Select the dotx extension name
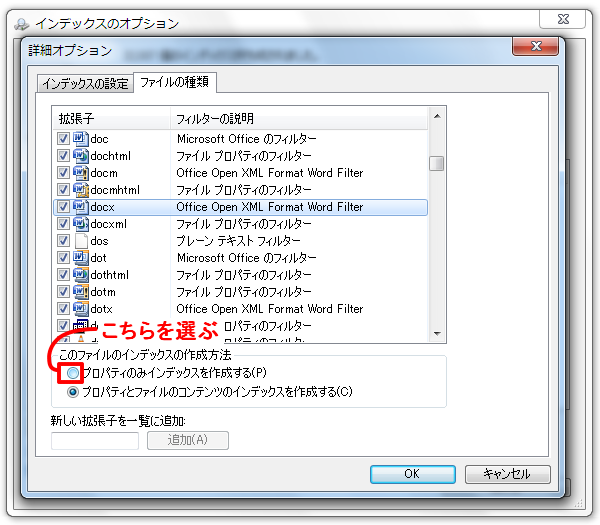Viewport: 600px width, 525px height. [102, 309]
